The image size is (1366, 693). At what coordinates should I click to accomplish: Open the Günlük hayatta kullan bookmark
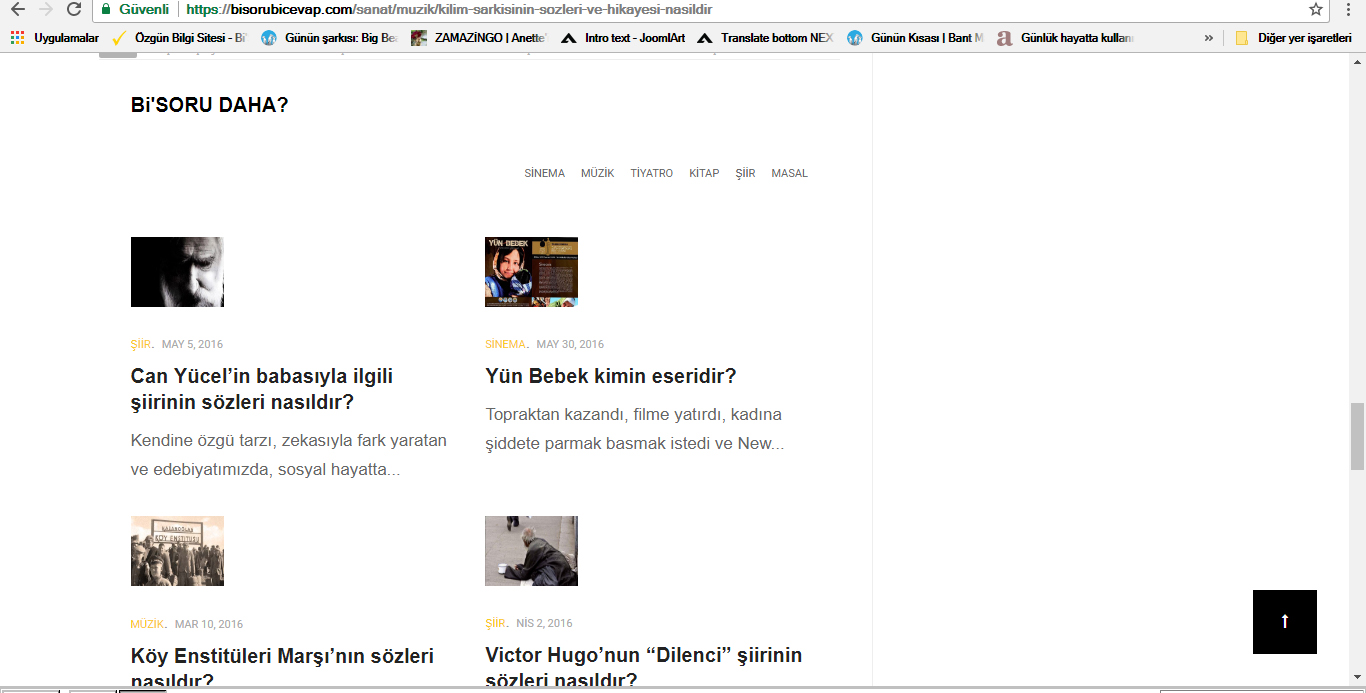click(1066, 38)
